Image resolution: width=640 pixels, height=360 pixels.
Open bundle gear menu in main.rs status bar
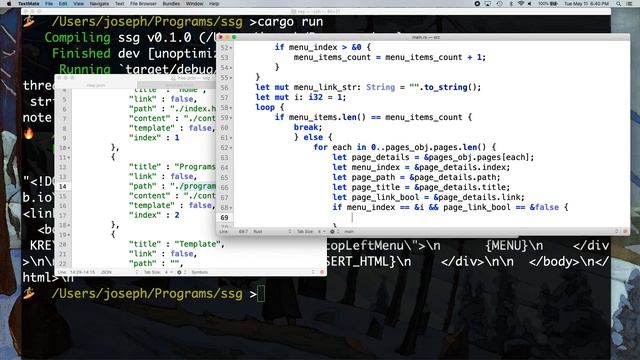[x=334, y=231]
